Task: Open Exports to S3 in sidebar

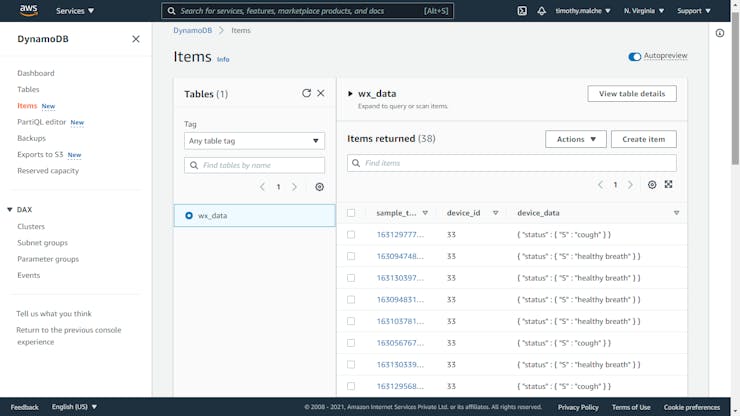Action: [x=40, y=154]
